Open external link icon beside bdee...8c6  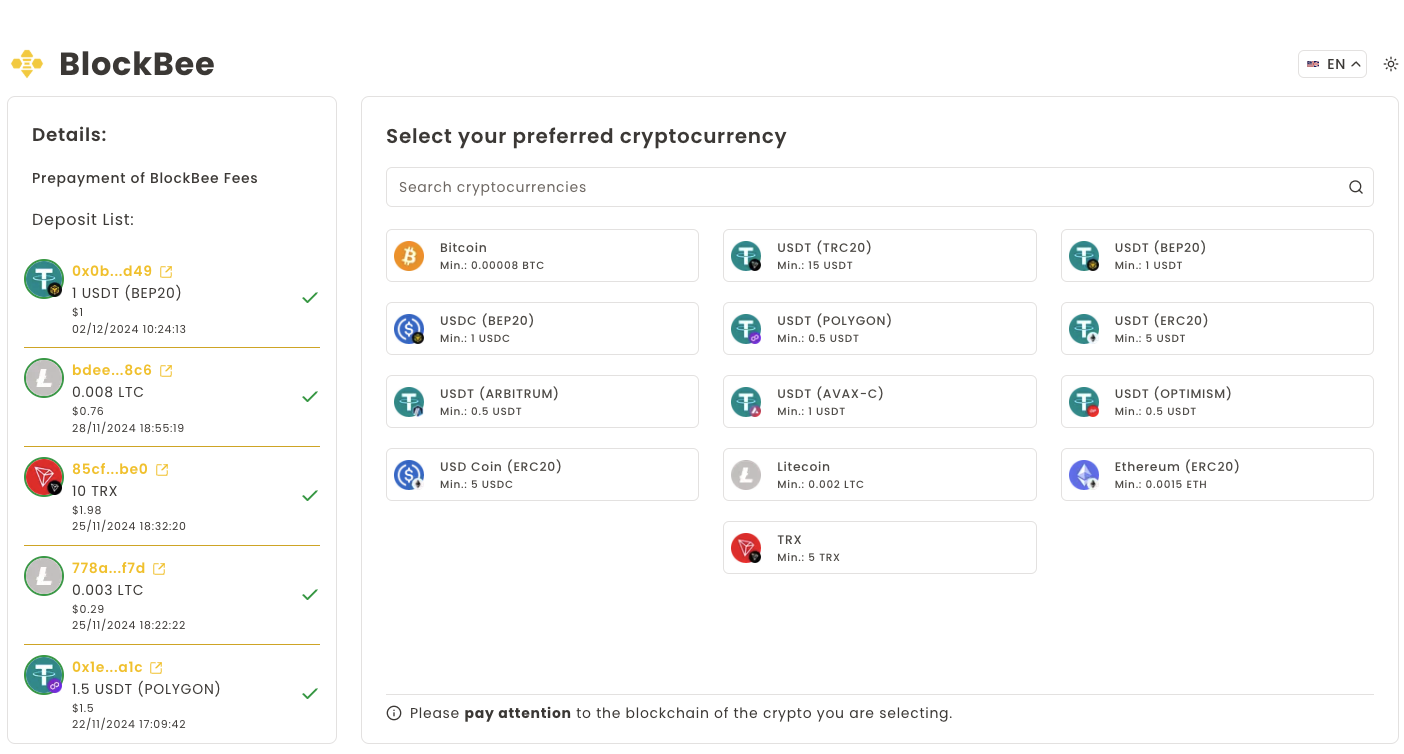click(x=167, y=371)
